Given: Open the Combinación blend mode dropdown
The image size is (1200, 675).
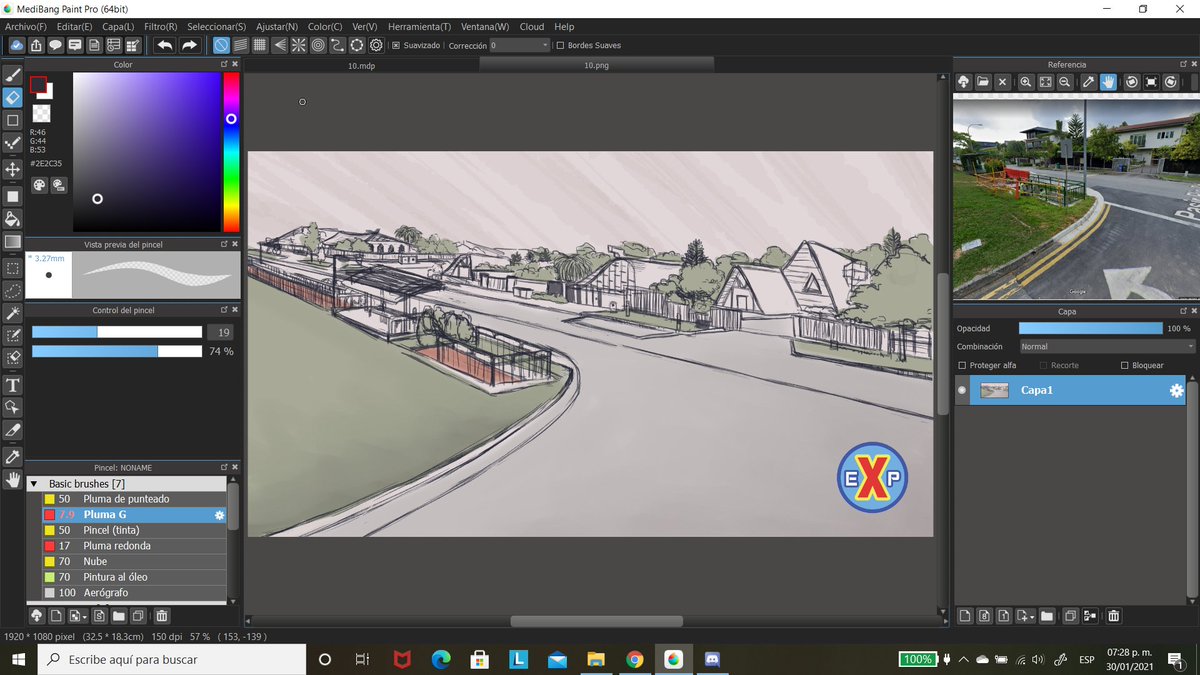Looking at the screenshot, I should pos(1107,346).
